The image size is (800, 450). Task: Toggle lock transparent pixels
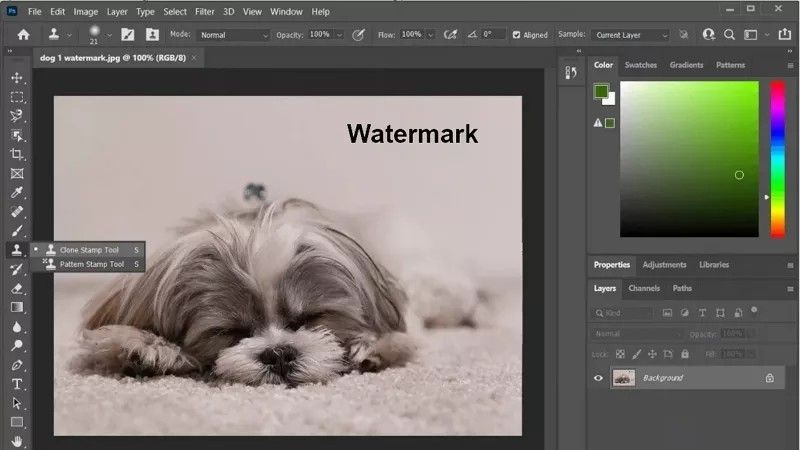(x=620, y=354)
